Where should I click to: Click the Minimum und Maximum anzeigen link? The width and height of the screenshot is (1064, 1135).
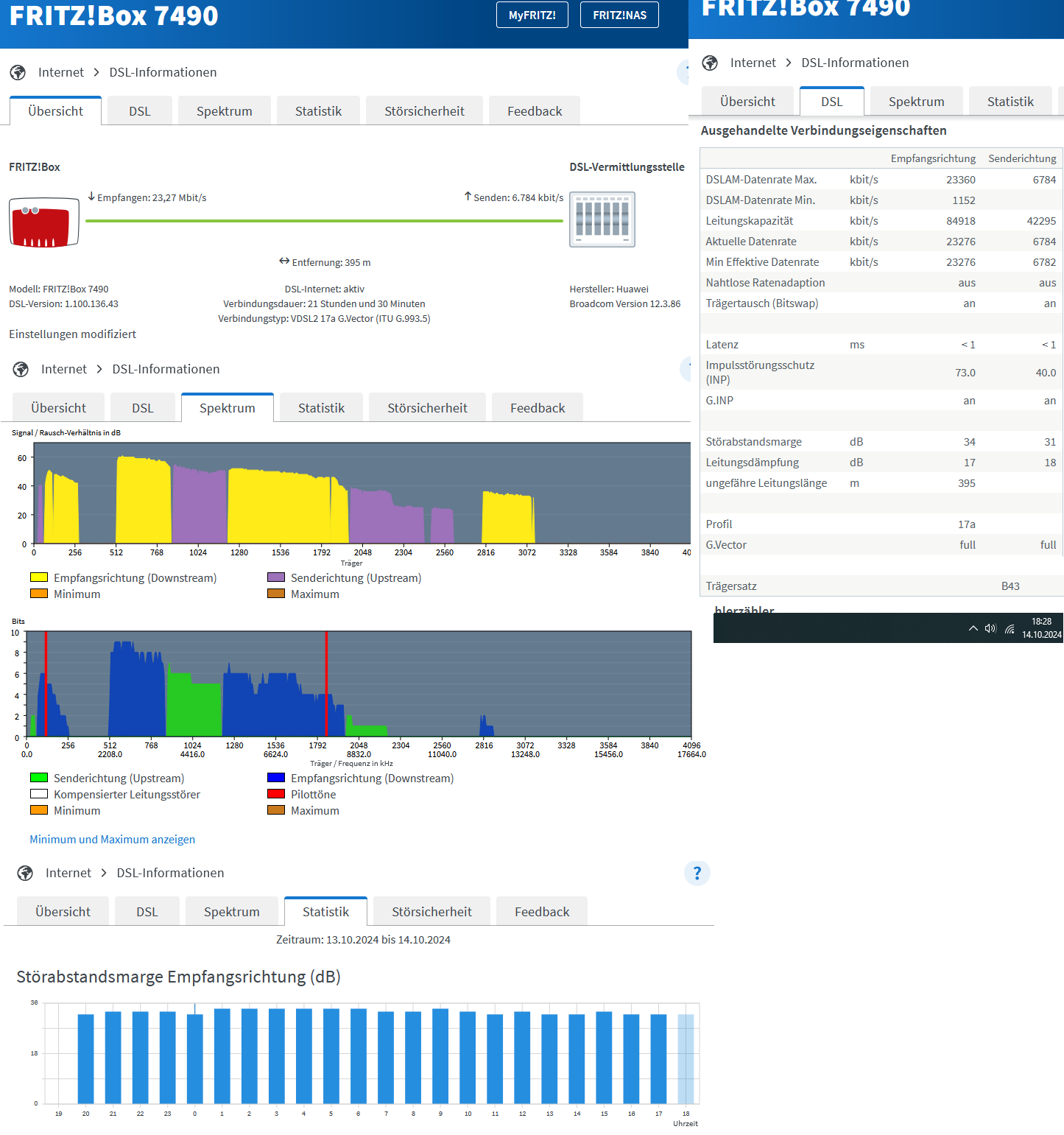pos(112,839)
